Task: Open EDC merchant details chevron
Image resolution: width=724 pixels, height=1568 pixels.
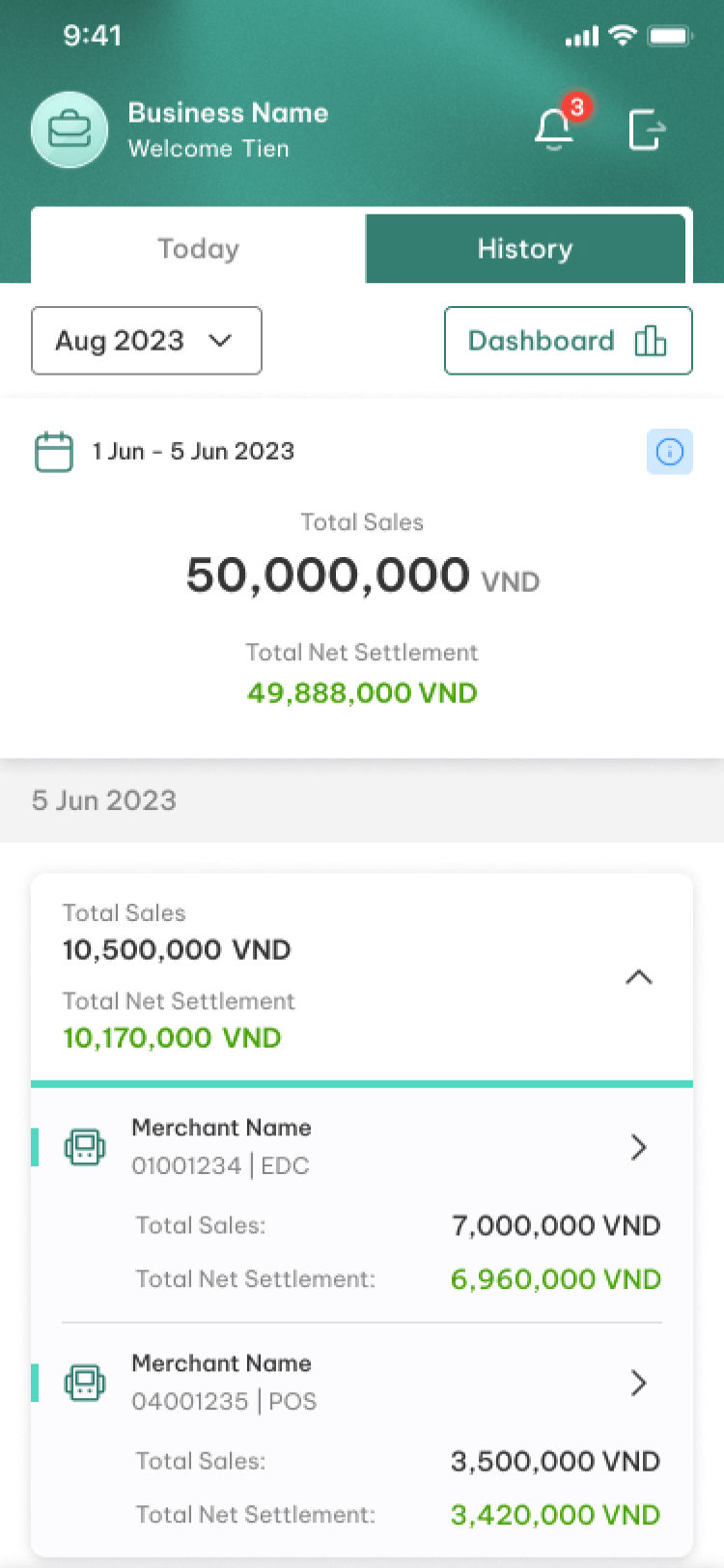Action: (638, 1147)
